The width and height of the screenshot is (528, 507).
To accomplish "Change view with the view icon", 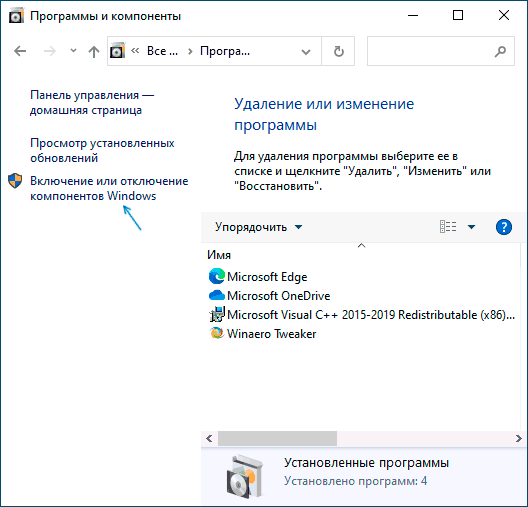I will pos(448,227).
